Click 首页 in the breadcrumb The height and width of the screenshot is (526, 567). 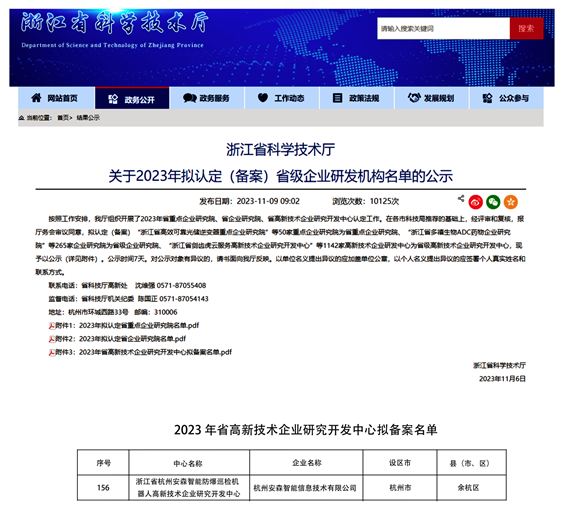64,118
